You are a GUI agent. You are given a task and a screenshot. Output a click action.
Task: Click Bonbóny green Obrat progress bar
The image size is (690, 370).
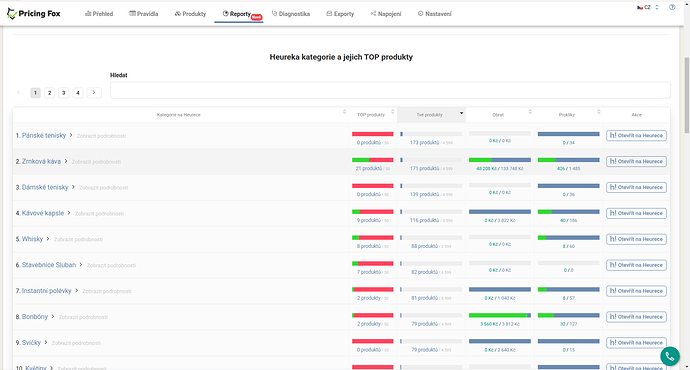[x=498, y=315]
